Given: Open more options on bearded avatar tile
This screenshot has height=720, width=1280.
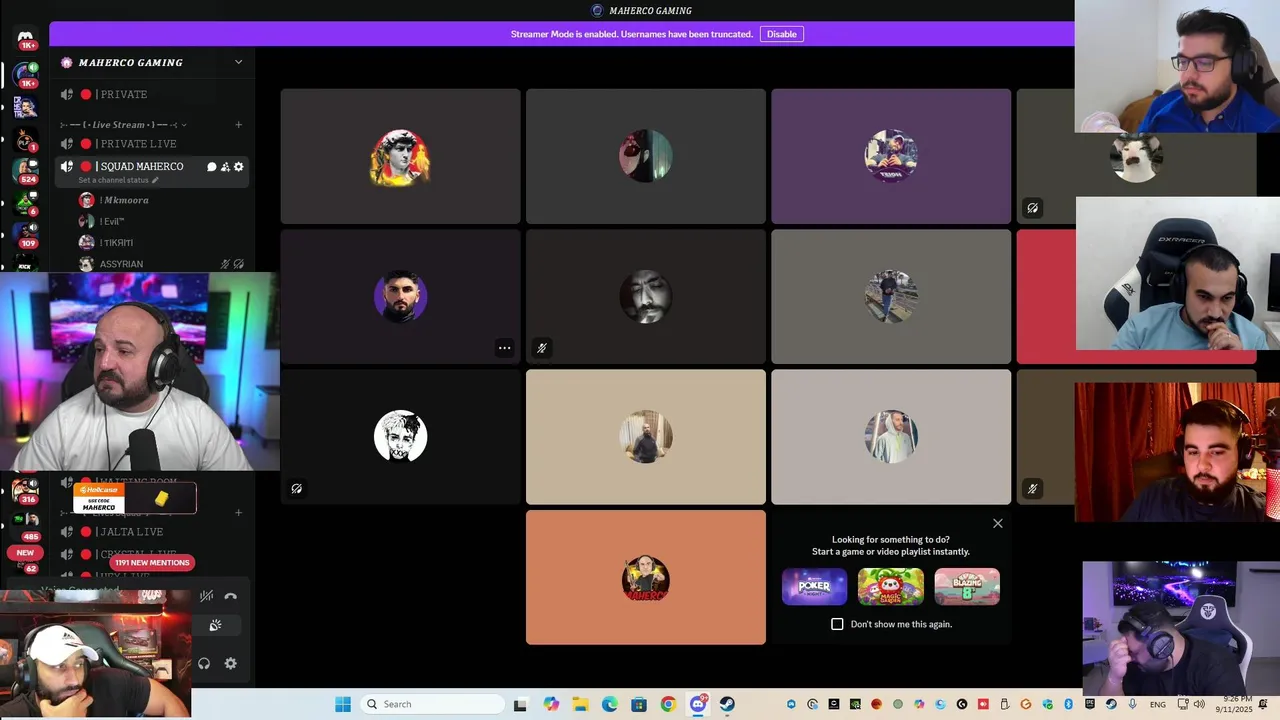Looking at the screenshot, I should coord(505,348).
